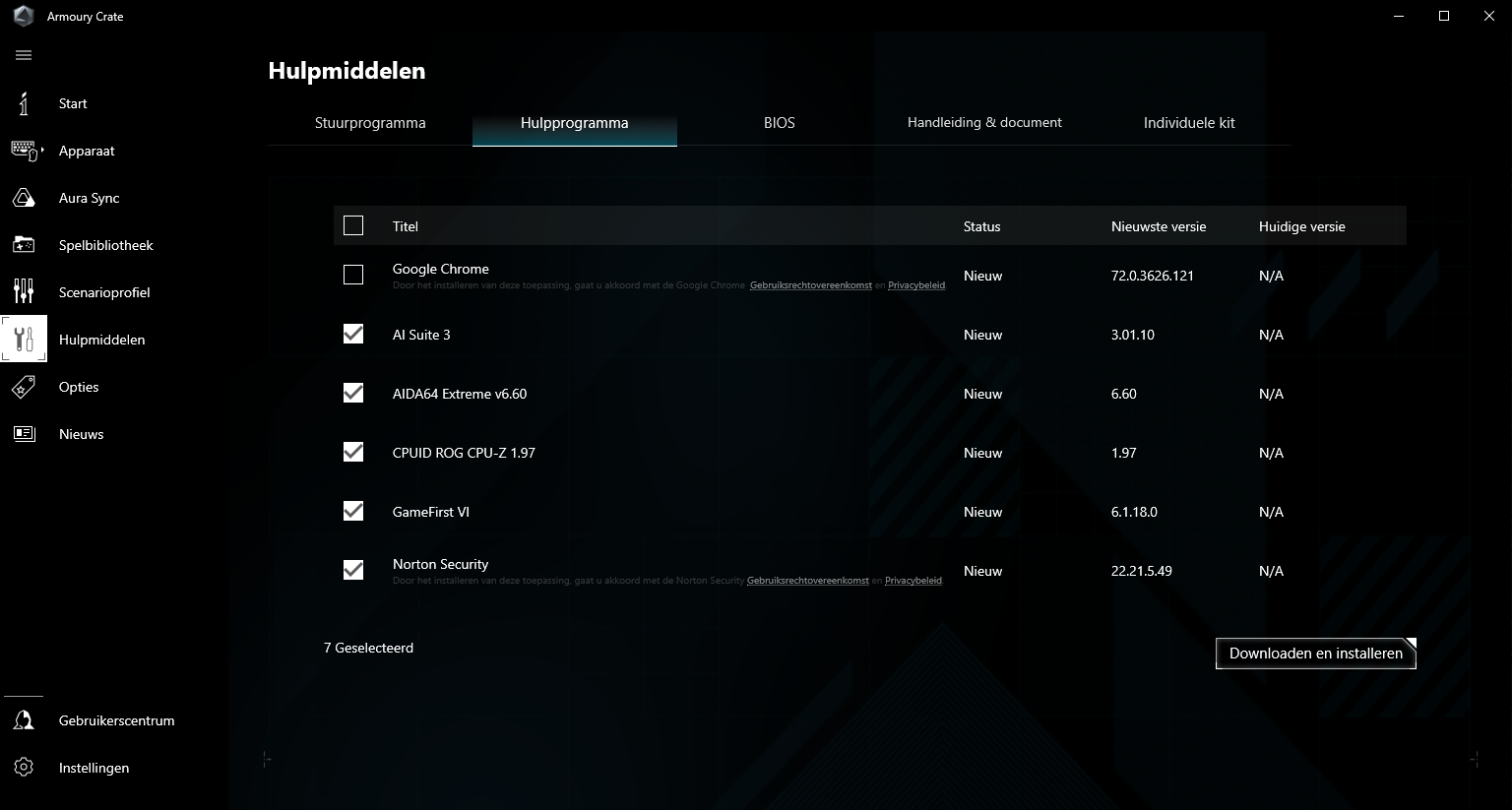Go to Start in the sidebar
The image size is (1512, 810).
[73, 103]
